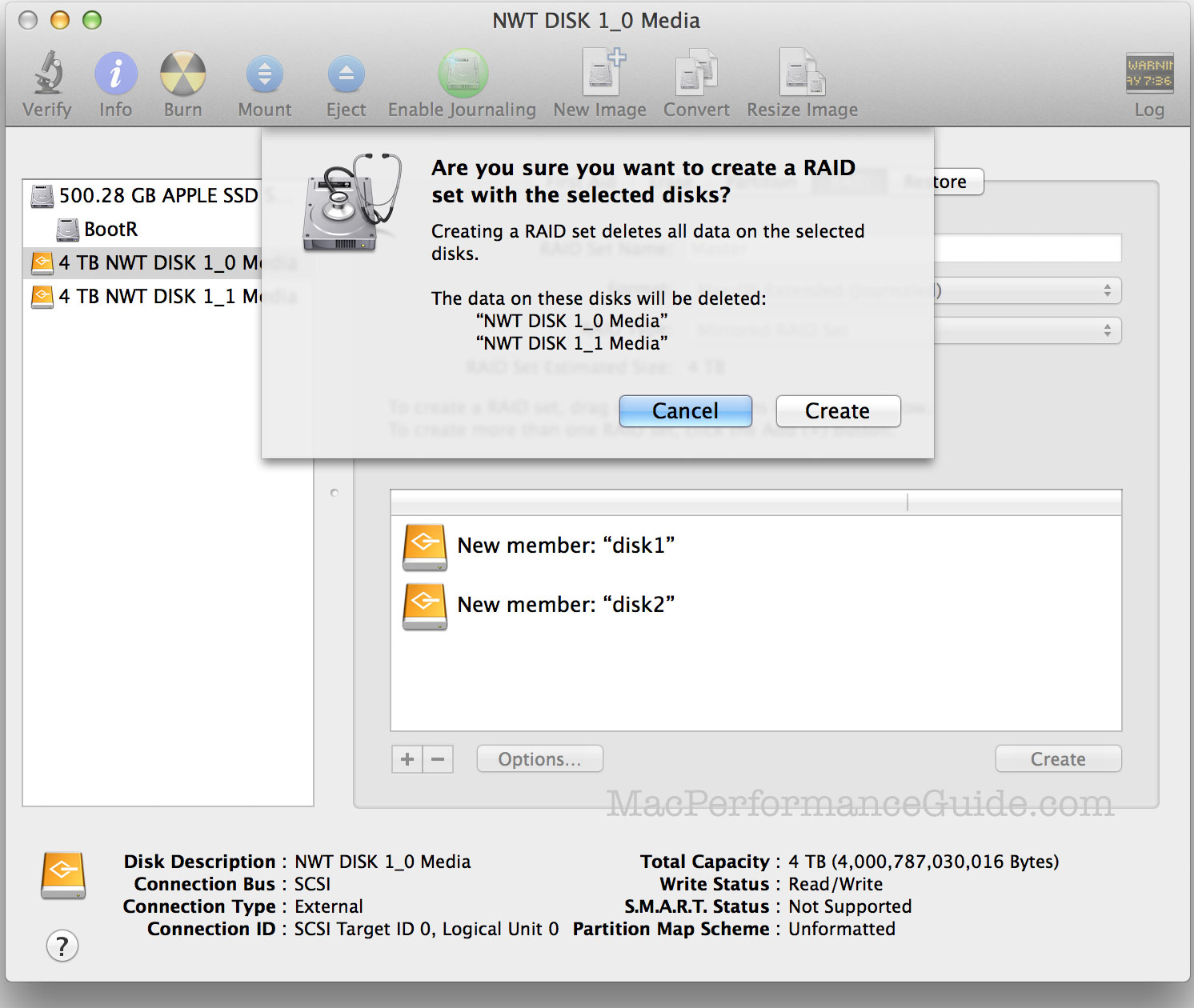Click the Write Status value "Read/Write"
The image size is (1194, 1008).
pyautogui.click(x=835, y=884)
